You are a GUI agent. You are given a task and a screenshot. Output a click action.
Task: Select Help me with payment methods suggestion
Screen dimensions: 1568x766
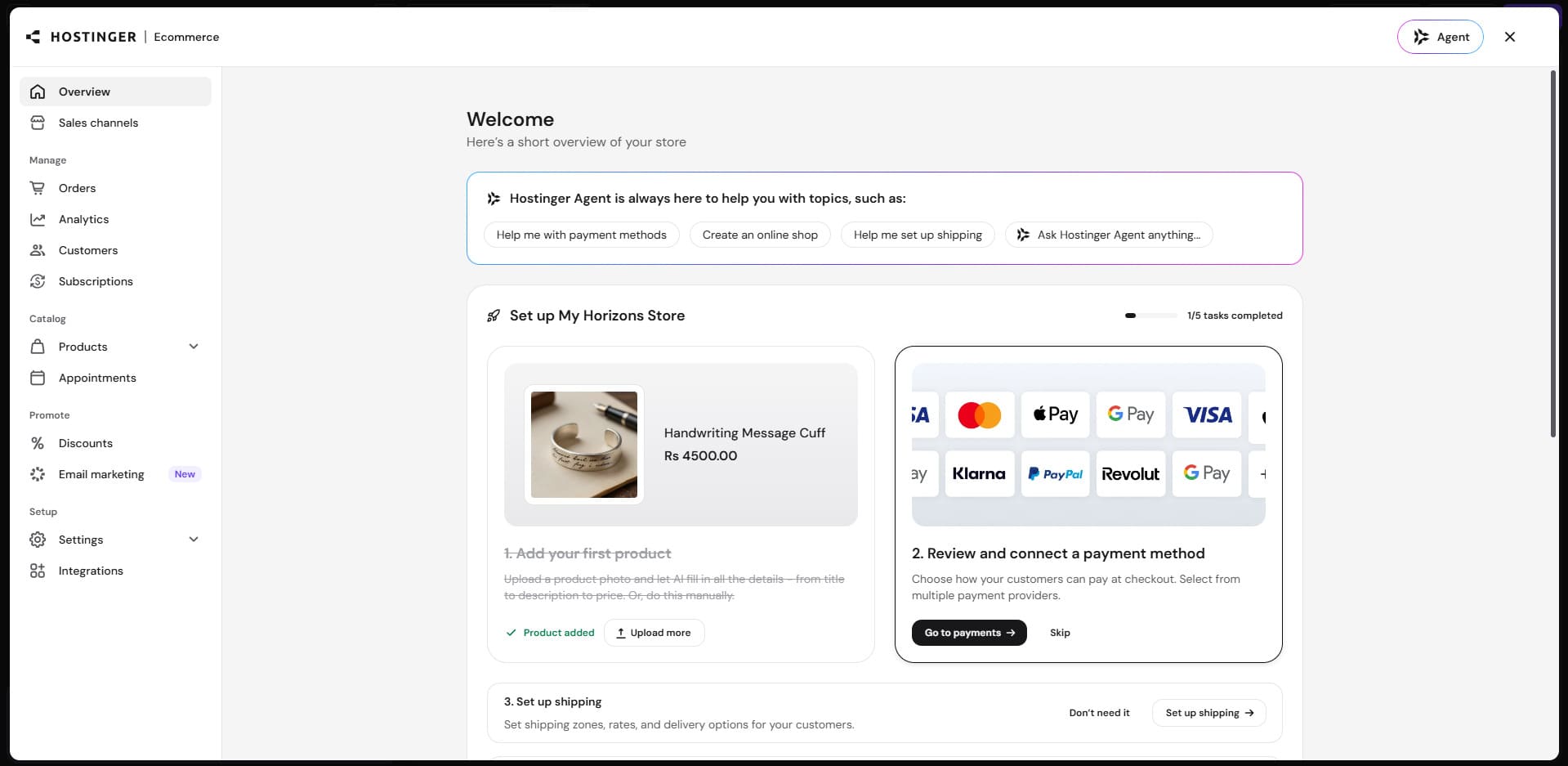coord(582,235)
